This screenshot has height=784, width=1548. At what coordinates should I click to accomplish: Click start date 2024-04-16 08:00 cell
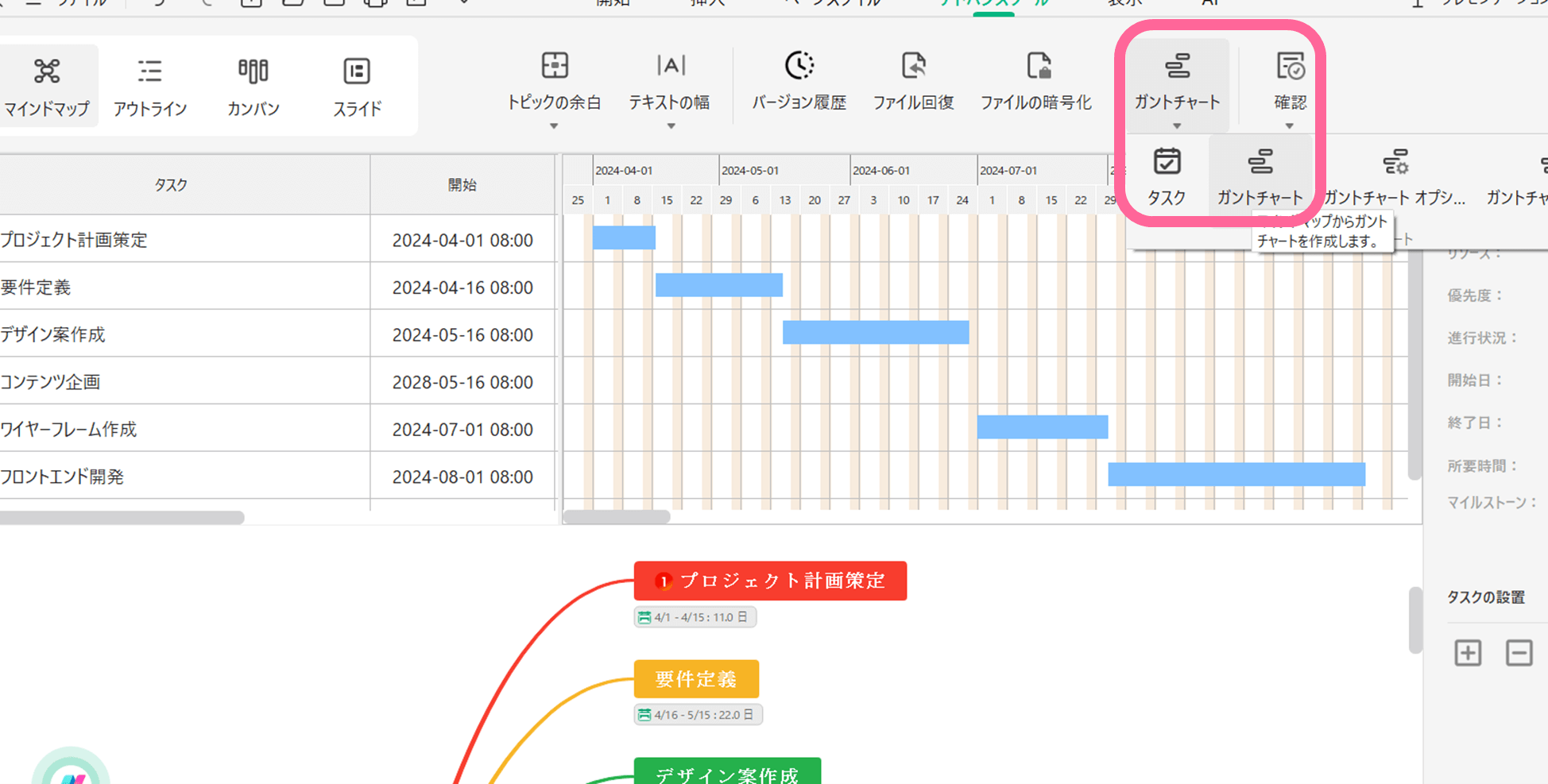[x=462, y=288]
